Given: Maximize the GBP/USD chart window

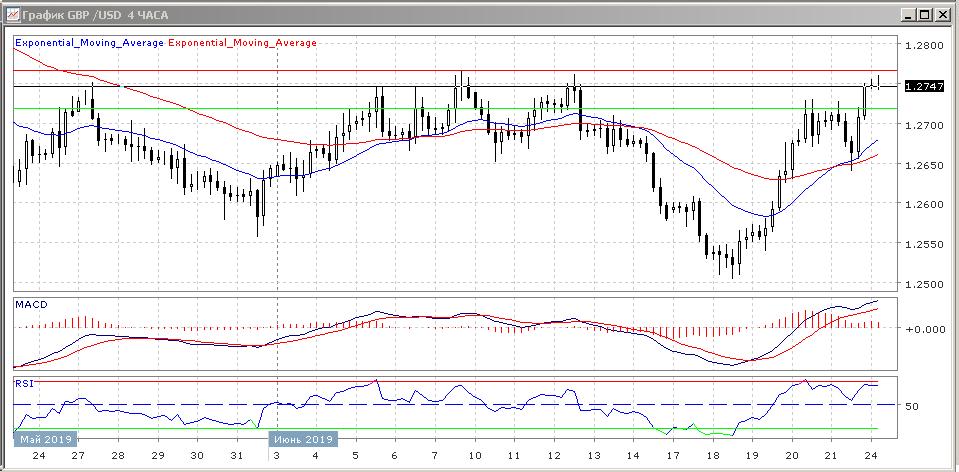Looking at the screenshot, I should coord(924,14).
